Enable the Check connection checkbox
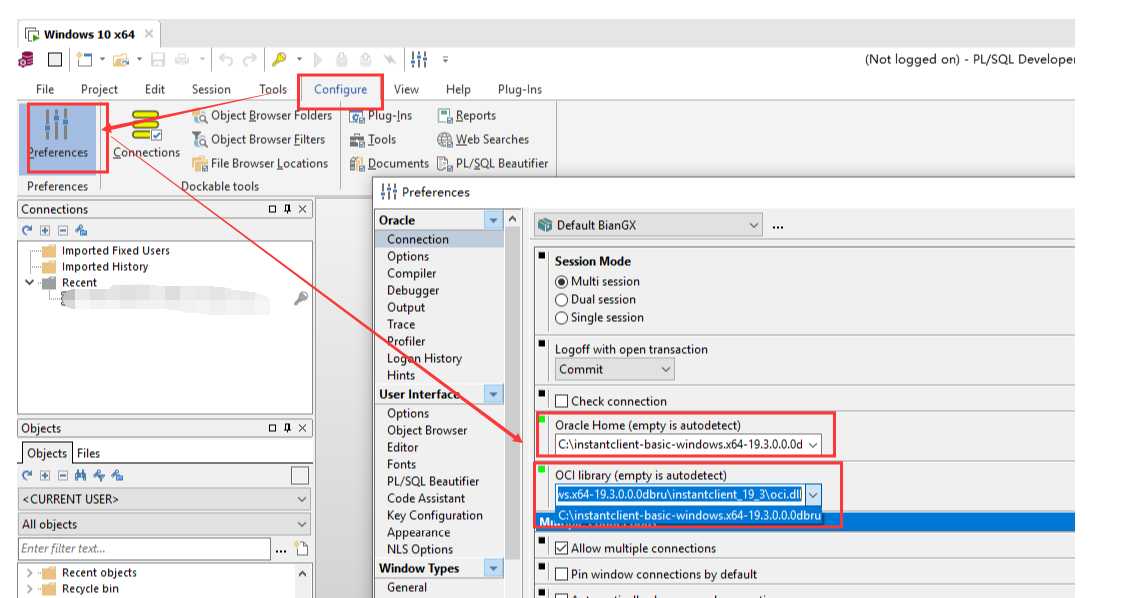 [x=562, y=401]
